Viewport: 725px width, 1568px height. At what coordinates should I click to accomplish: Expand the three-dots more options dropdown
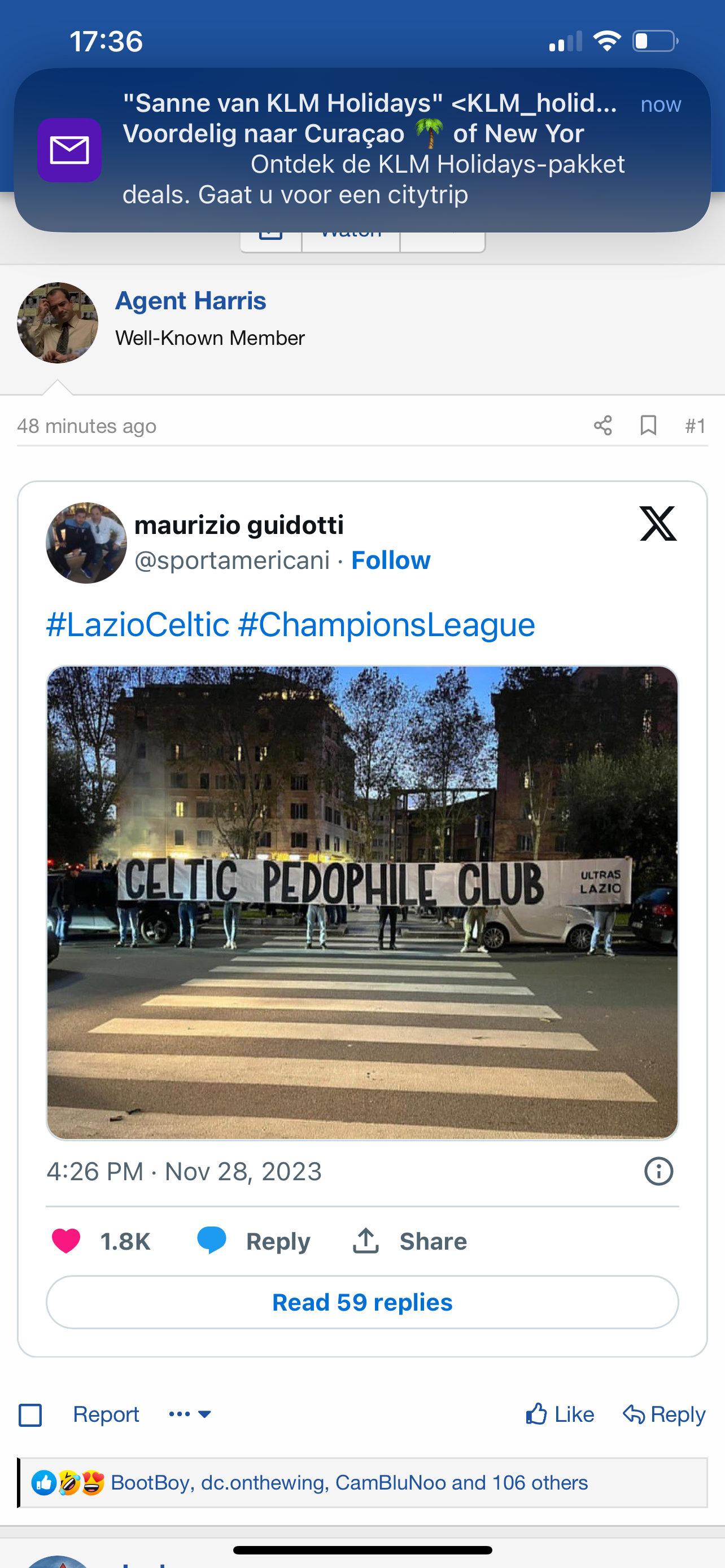[190, 1414]
